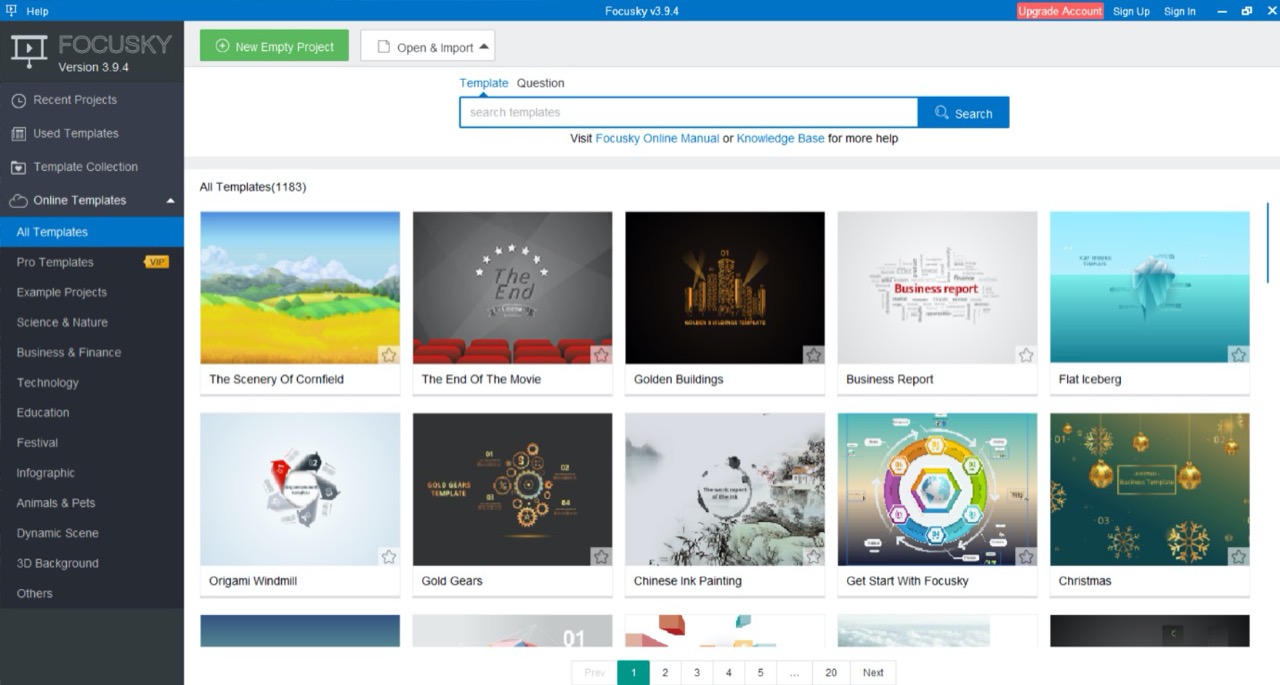Toggle favorite star on The Scenery Of Cornfield
Image resolution: width=1280 pixels, height=685 pixels.
(389, 355)
